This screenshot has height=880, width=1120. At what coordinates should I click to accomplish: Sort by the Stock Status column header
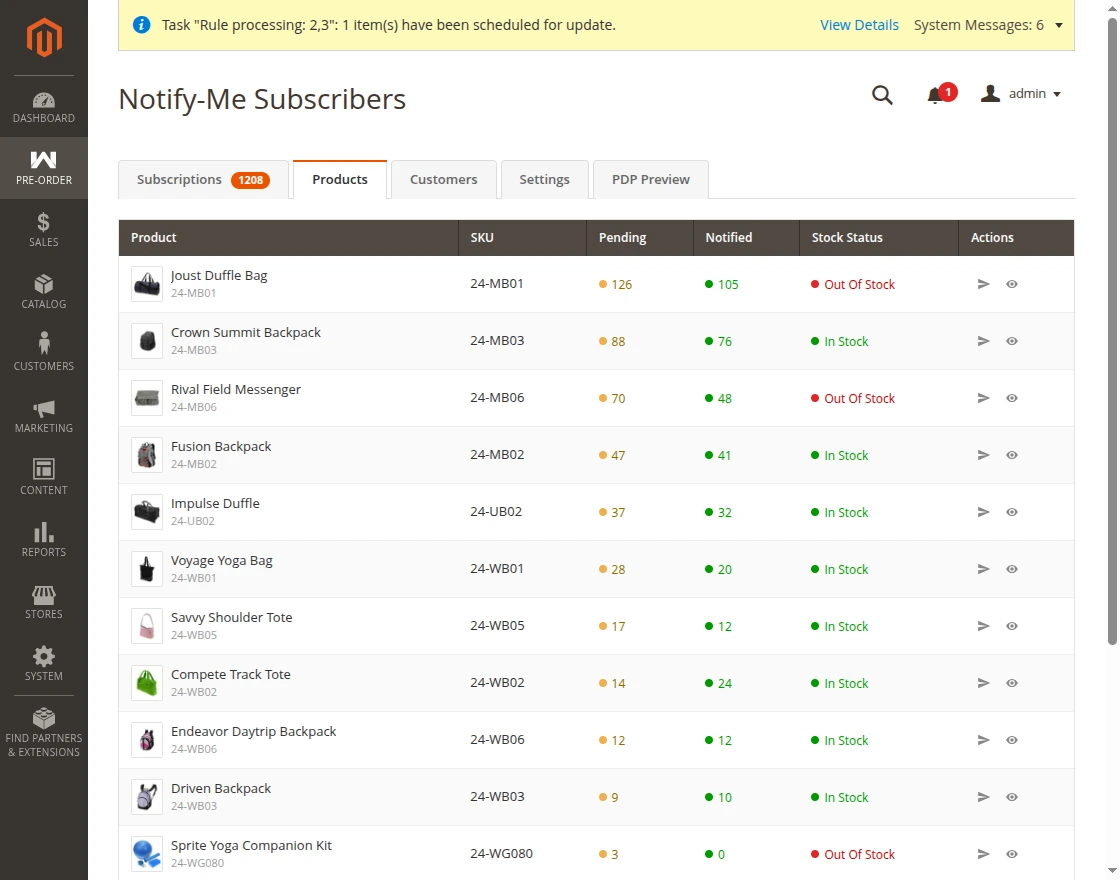tap(879, 238)
